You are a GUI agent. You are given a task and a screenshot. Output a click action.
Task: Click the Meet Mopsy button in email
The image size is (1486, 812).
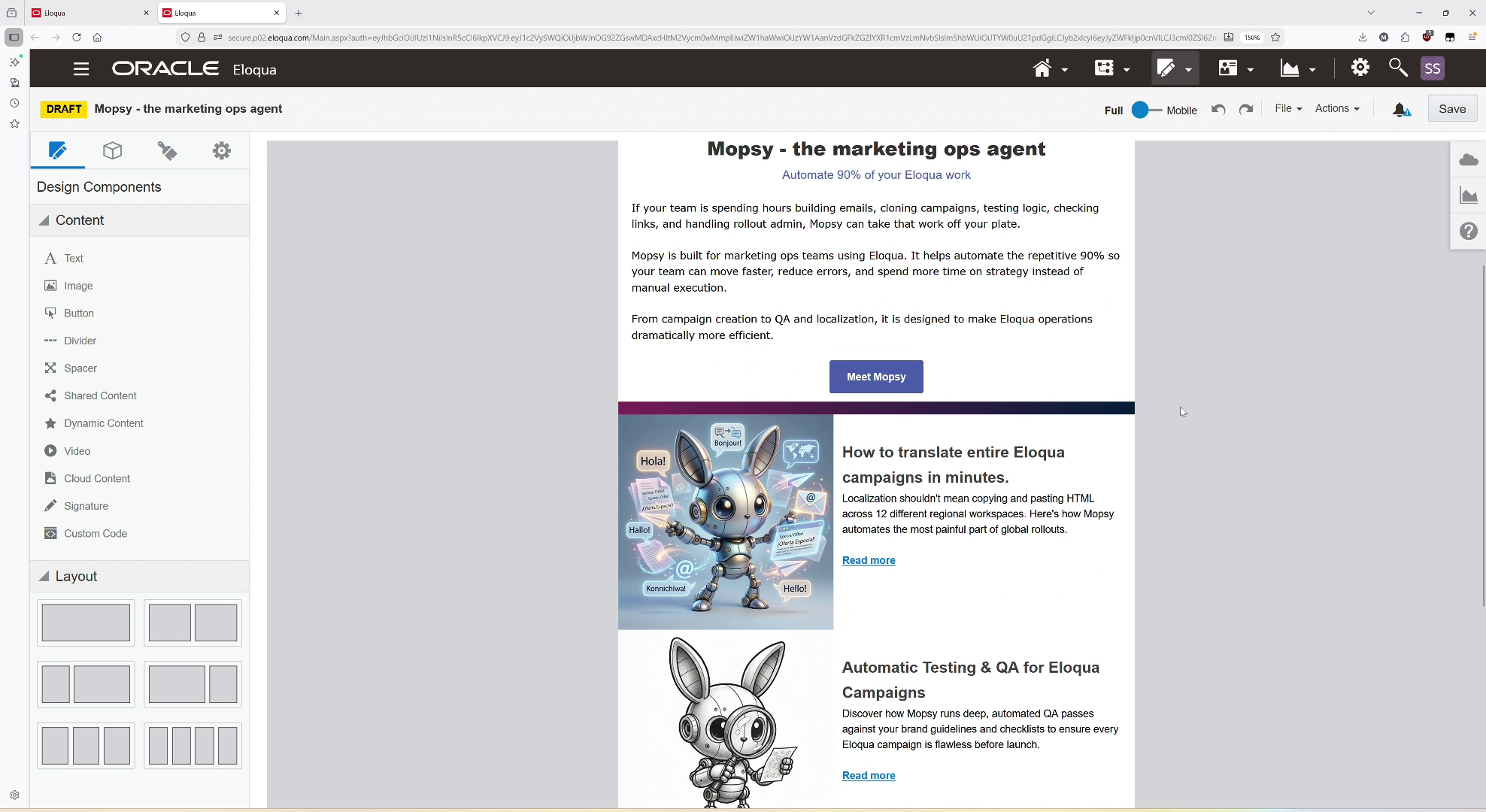click(x=876, y=377)
